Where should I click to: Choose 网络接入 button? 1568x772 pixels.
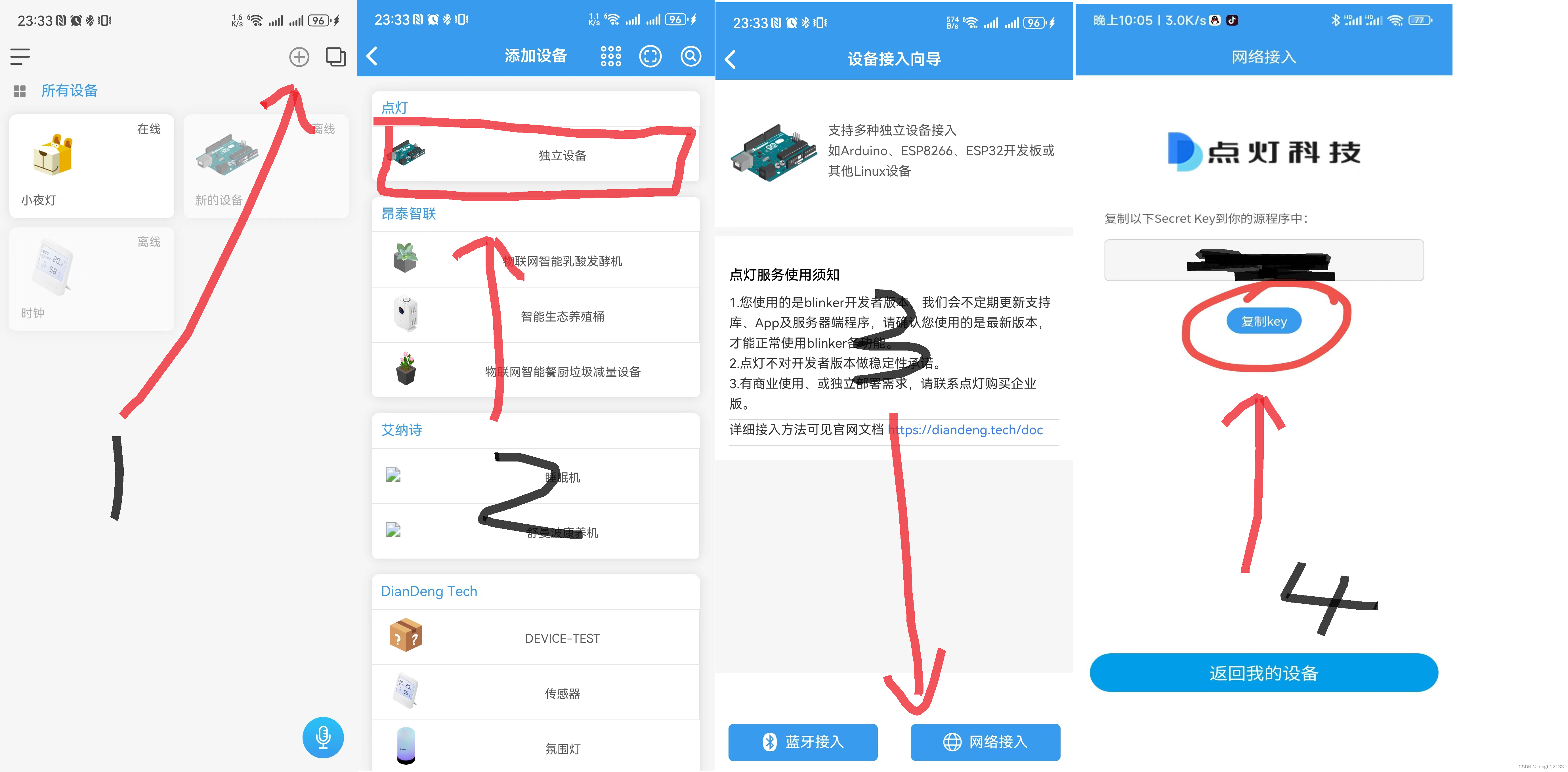coord(985,742)
